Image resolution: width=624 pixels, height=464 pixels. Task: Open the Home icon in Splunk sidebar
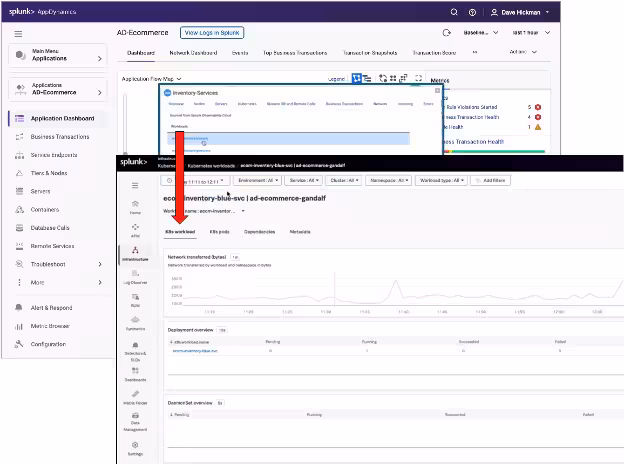[x=135, y=204]
